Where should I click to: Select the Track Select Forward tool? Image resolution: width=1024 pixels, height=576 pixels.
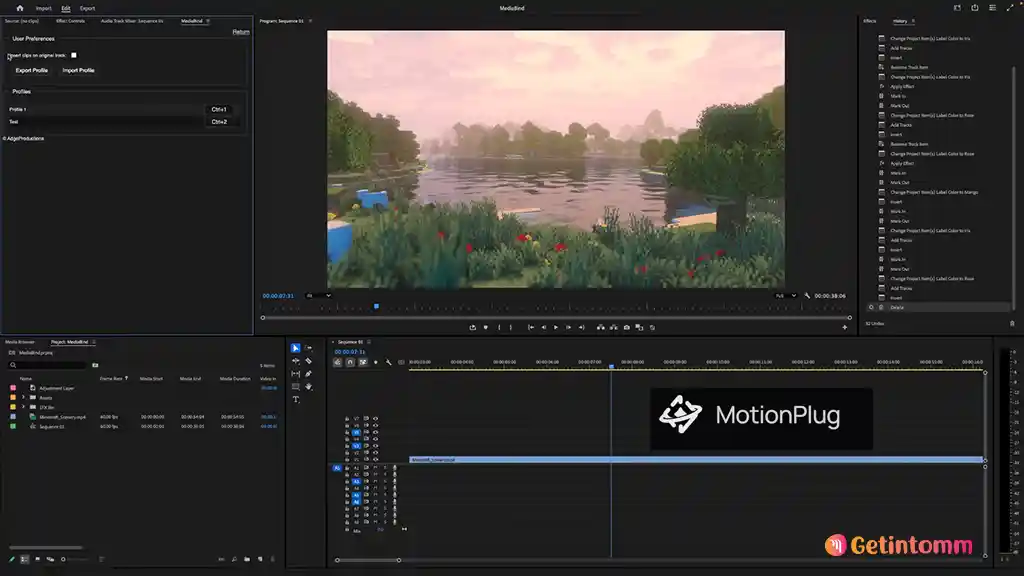309,348
